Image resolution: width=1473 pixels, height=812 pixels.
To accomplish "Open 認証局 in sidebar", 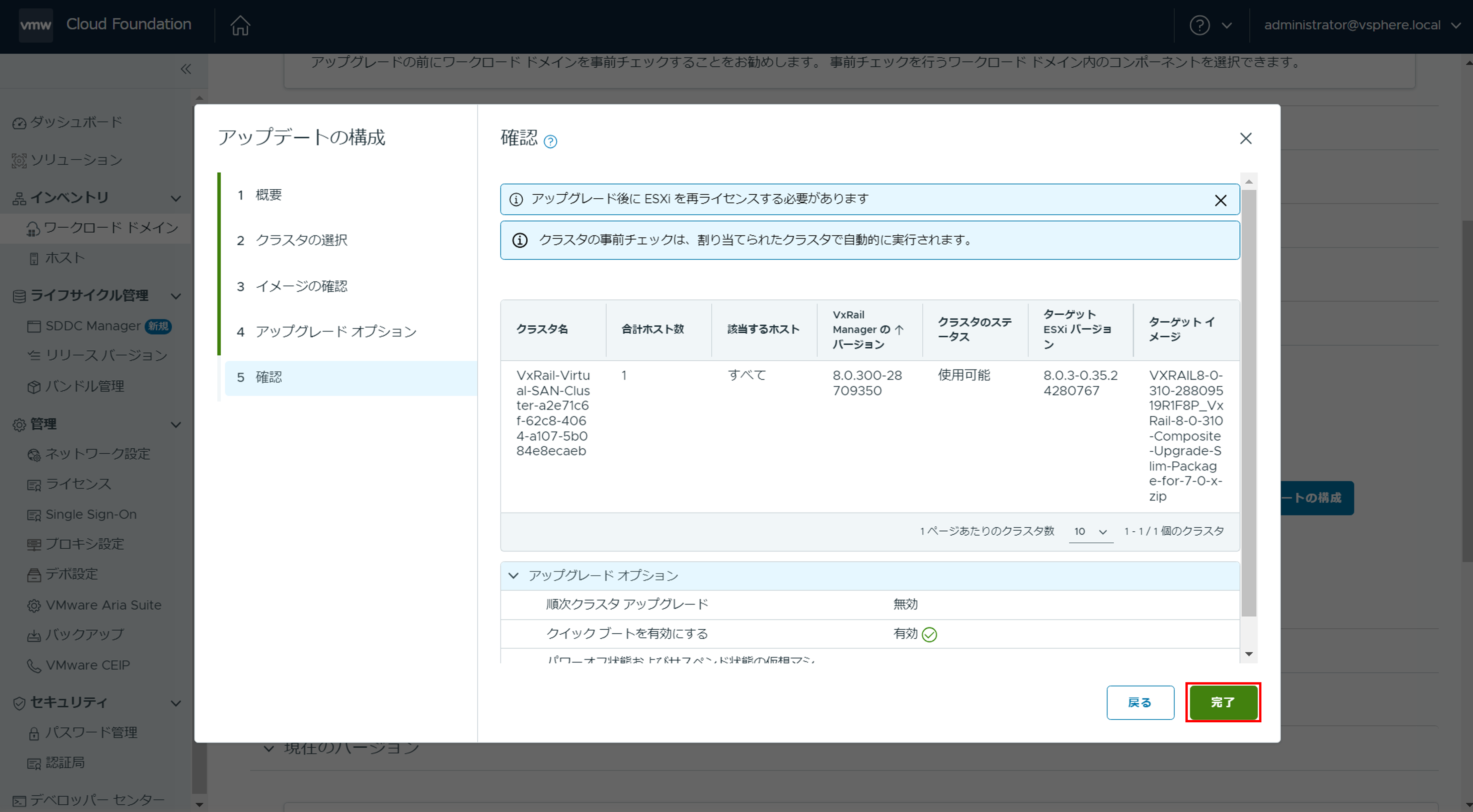I will [x=65, y=763].
